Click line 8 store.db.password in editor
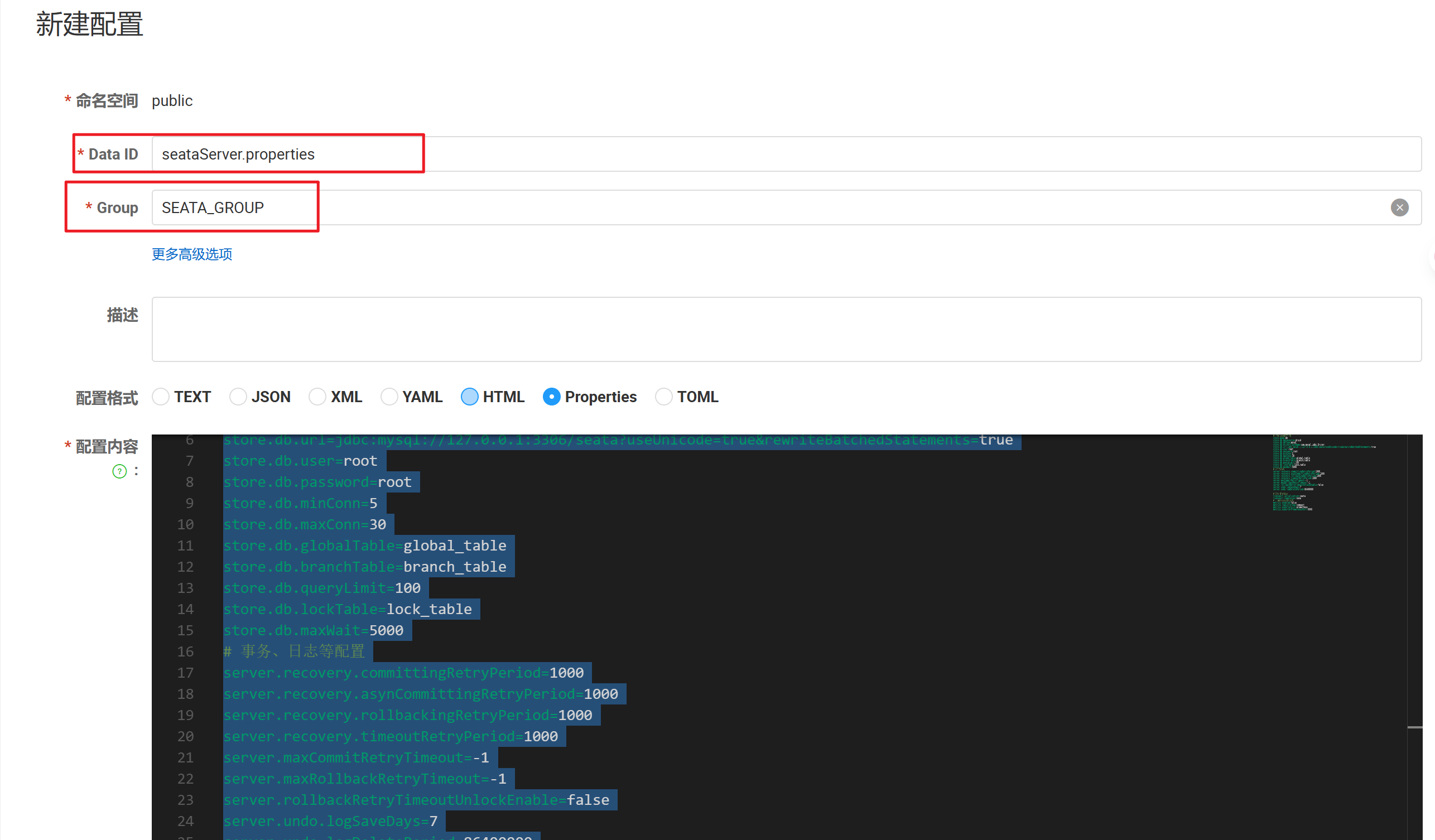The image size is (1435, 840). 317,482
